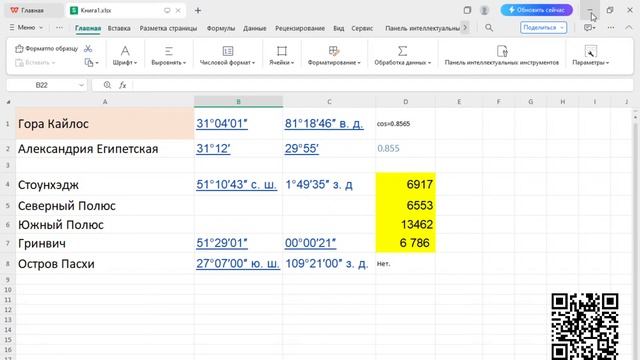Image resolution: width=640 pixels, height=360 pixels.
Task: Close the Книга1.xlsx tab
Action: click(178, 11)
